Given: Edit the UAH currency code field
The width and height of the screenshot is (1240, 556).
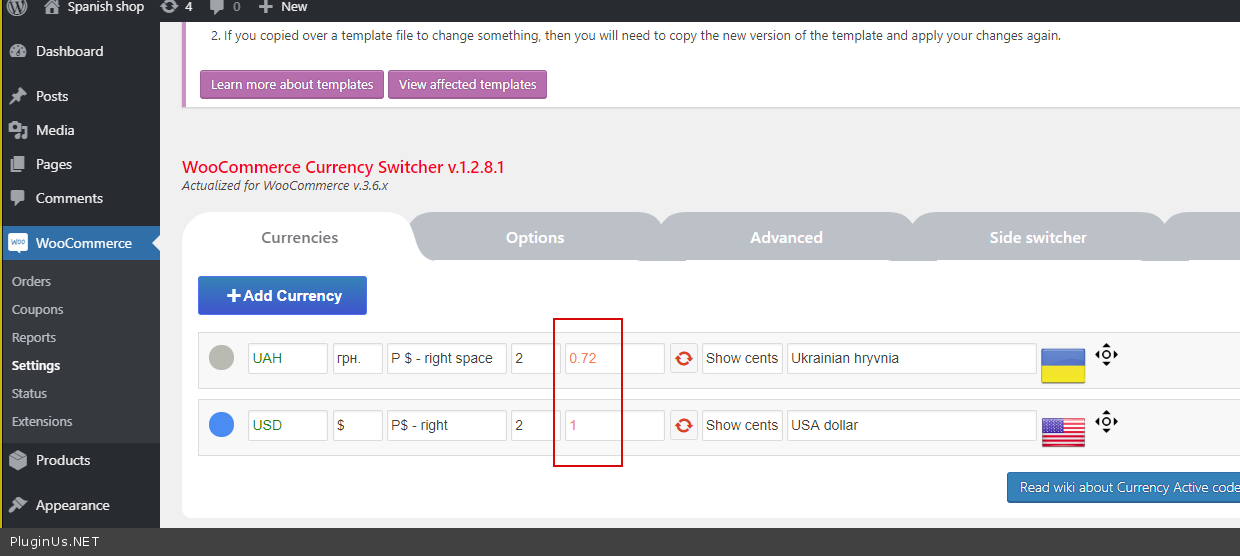Looking at the screenshot, I should pyautogui.click(x=288, y=358).
